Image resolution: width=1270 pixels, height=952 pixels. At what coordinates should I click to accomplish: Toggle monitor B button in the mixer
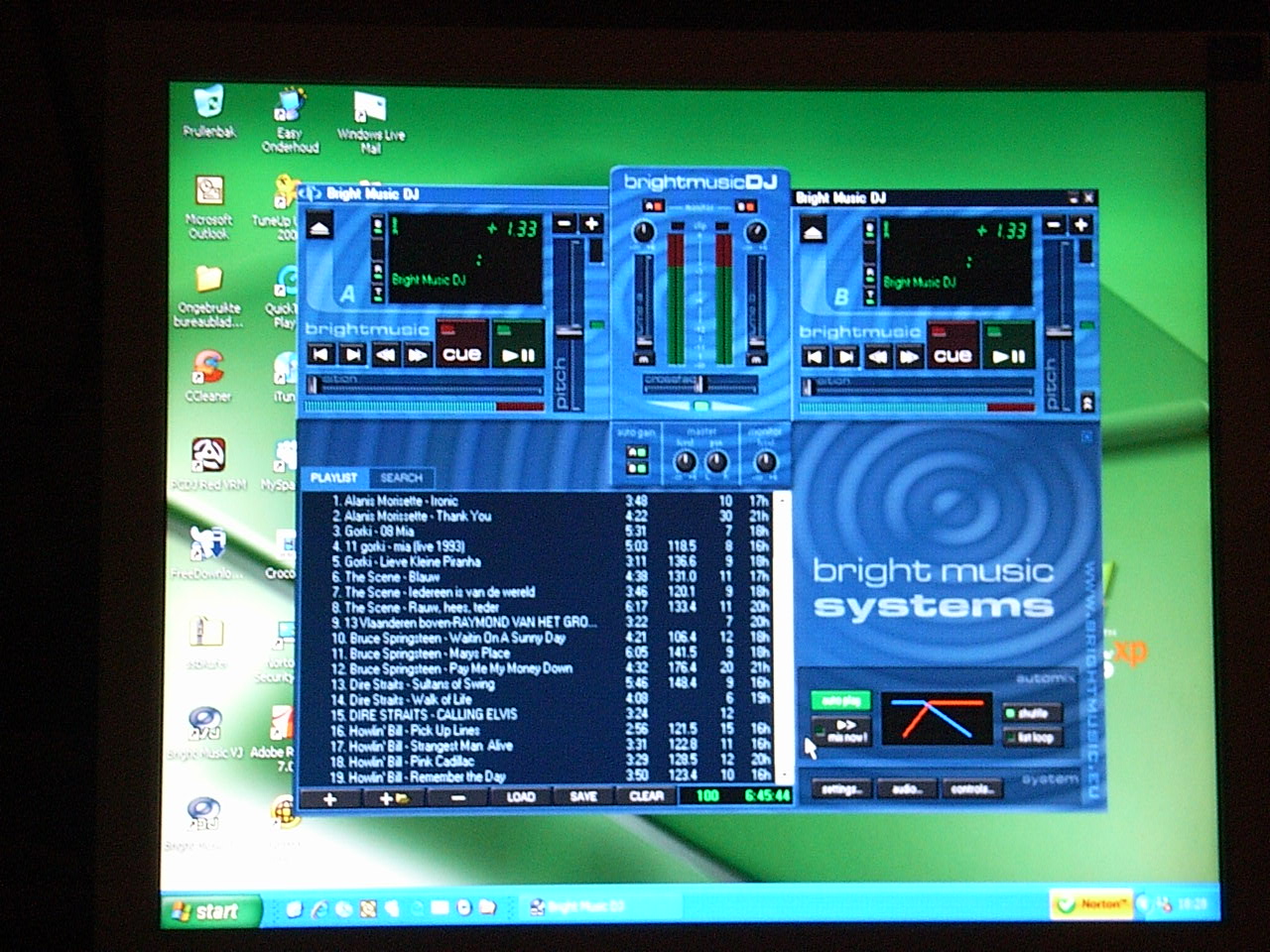(x=744, y=206)
